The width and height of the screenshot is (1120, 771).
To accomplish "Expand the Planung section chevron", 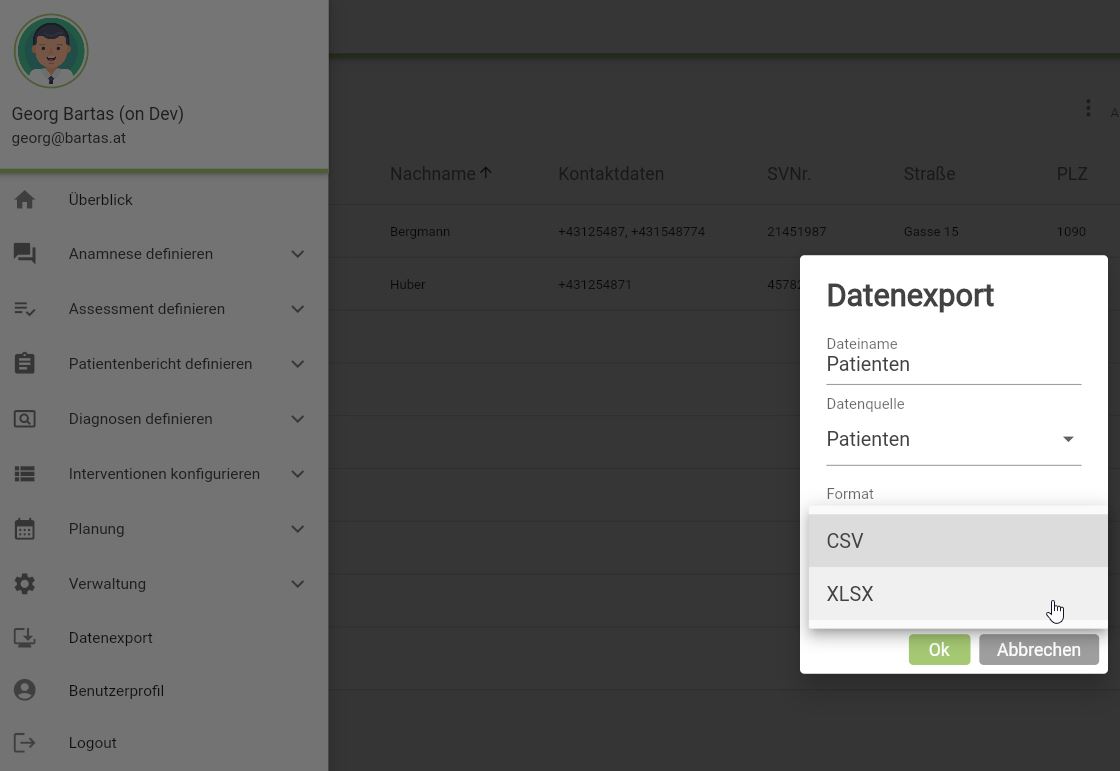I will coord(297,529).
